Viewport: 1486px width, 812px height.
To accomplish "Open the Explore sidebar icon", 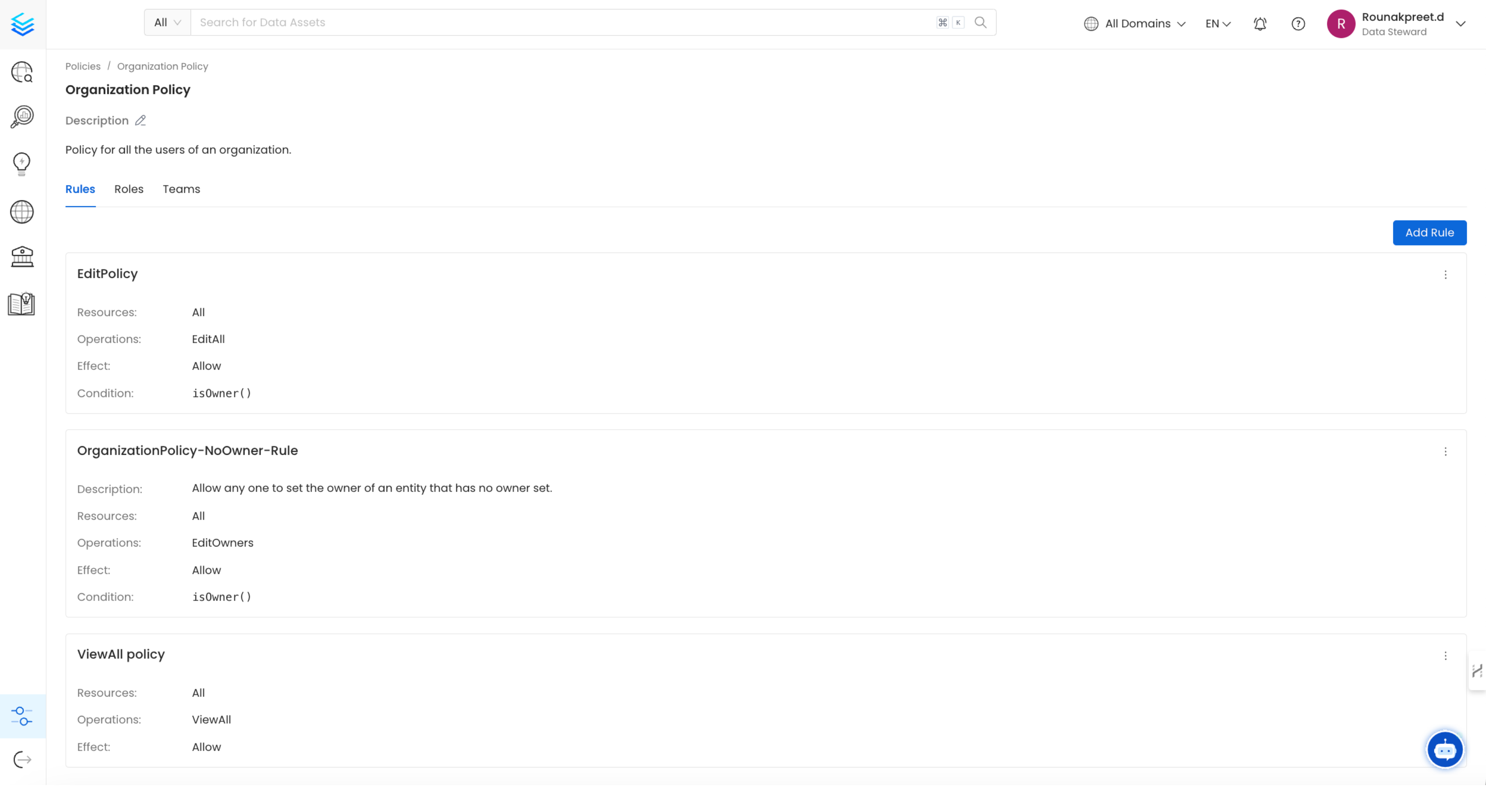I will tap(22, 72).
